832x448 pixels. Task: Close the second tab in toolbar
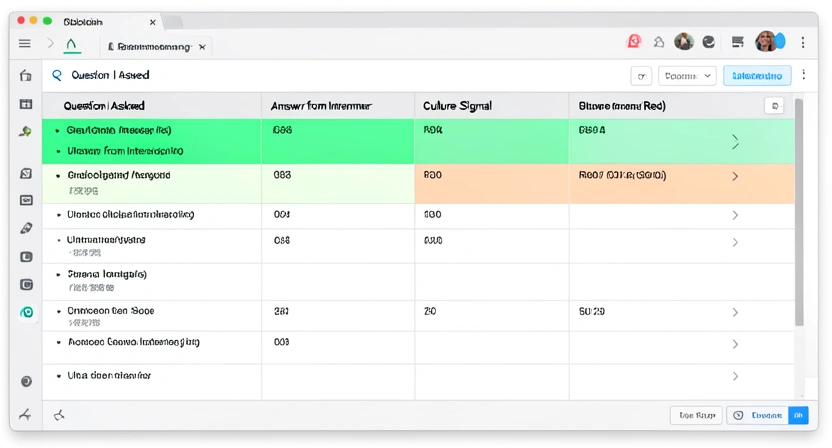tap(202, 47)
